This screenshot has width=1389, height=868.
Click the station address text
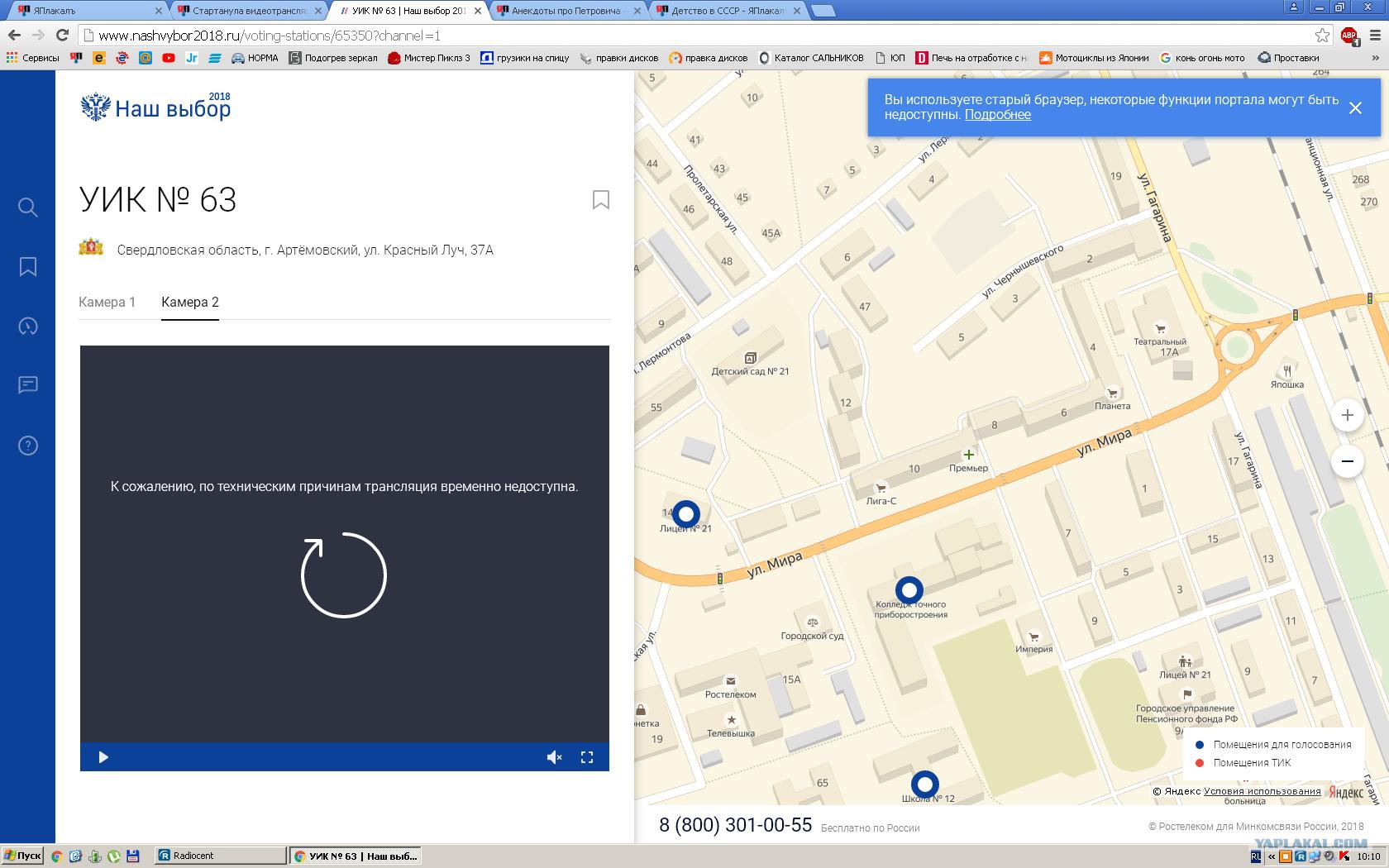(x=305, y=250)
